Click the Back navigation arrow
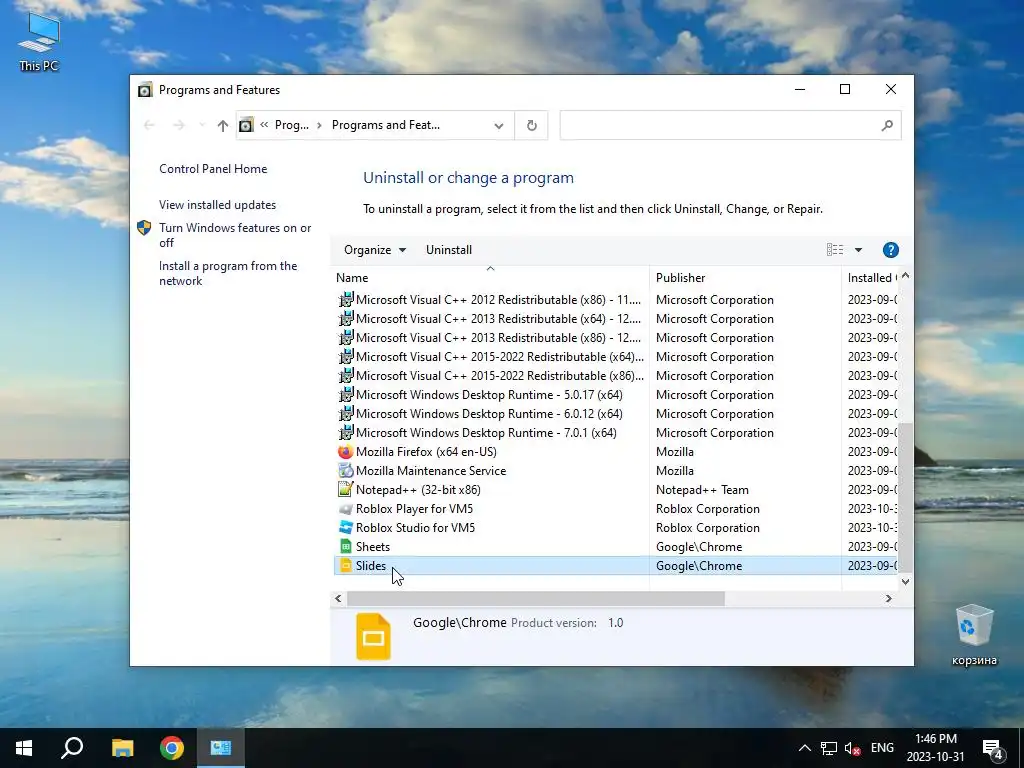The image size is (1024, 768). tap(149, 125)
